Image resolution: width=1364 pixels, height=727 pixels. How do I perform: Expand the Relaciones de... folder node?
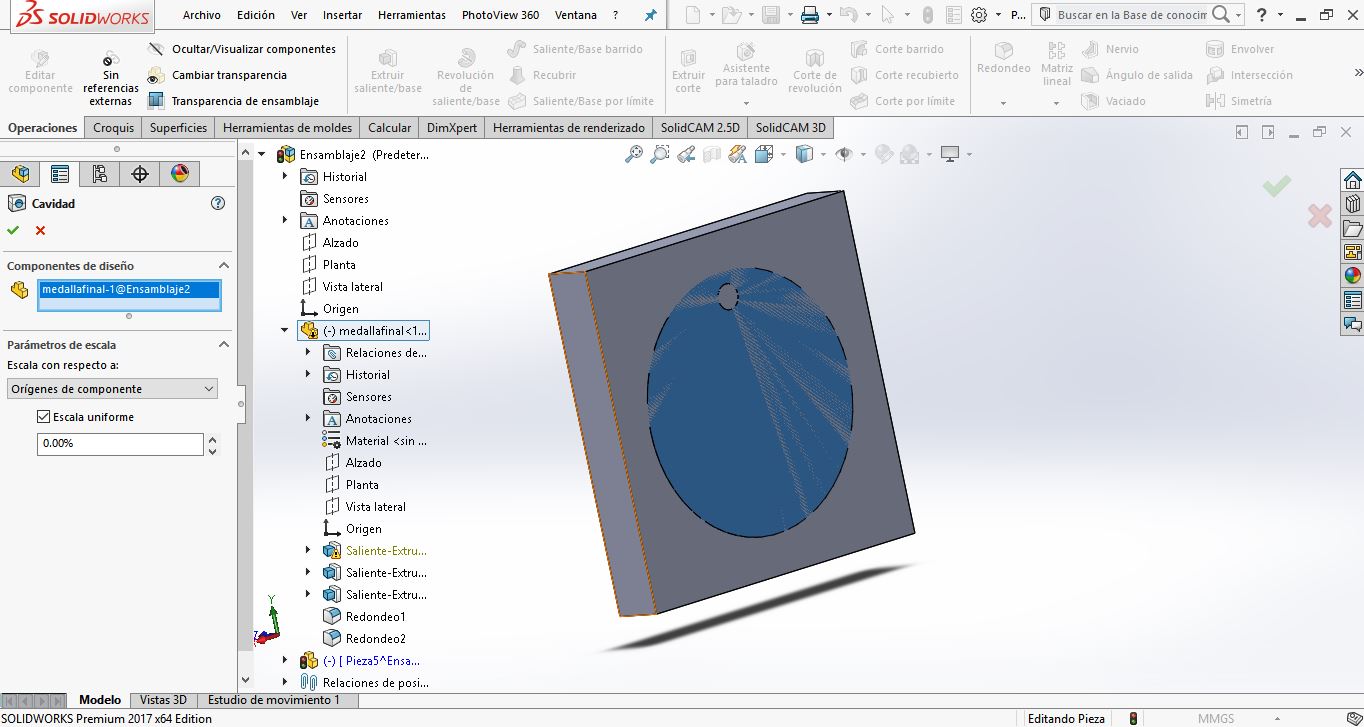[x=308, y=353]
